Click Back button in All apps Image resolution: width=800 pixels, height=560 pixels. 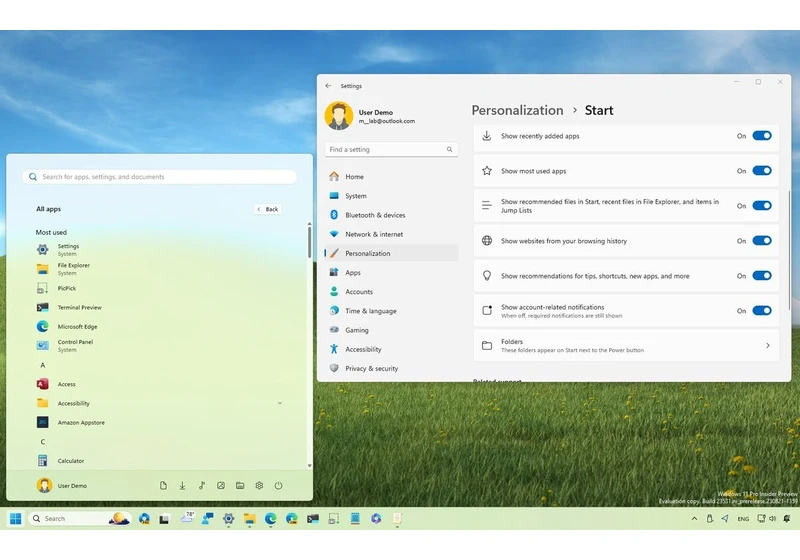click(x=268, y=209)
